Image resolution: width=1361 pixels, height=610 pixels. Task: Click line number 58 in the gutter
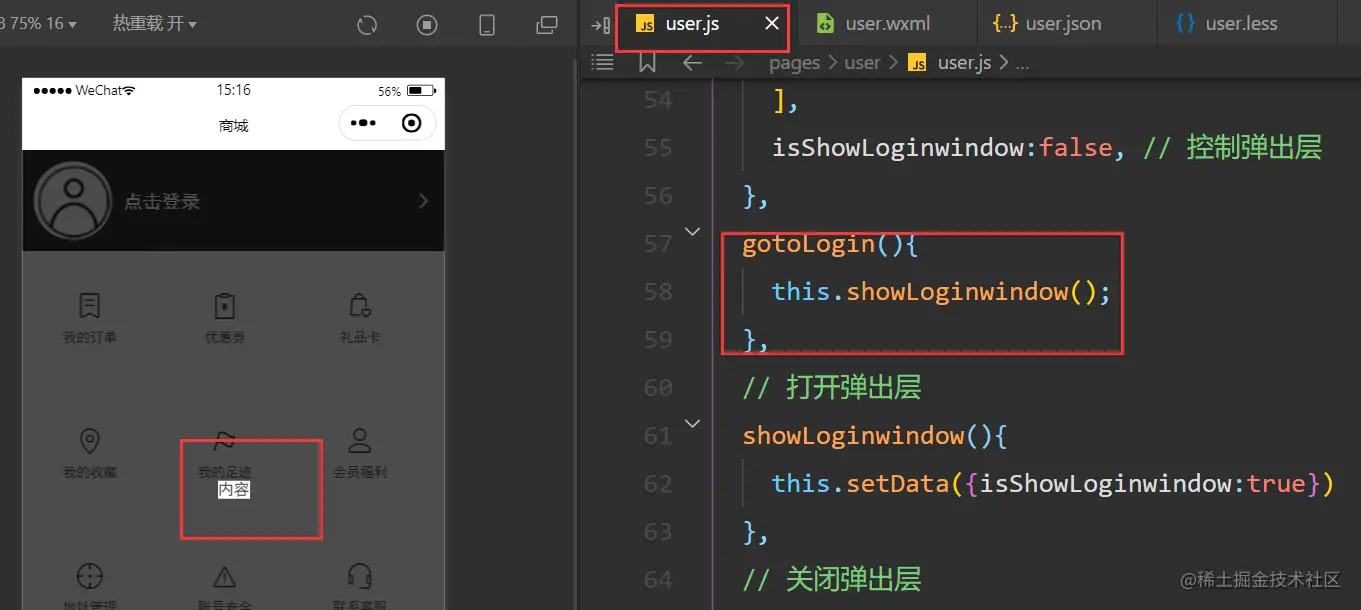click(657, 292)
